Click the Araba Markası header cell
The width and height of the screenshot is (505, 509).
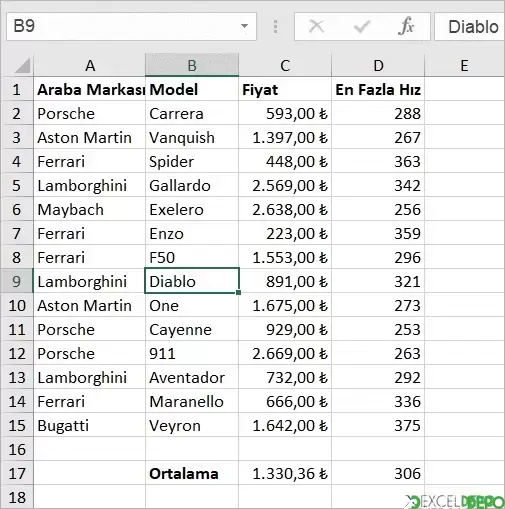click(x=90, y=89)
